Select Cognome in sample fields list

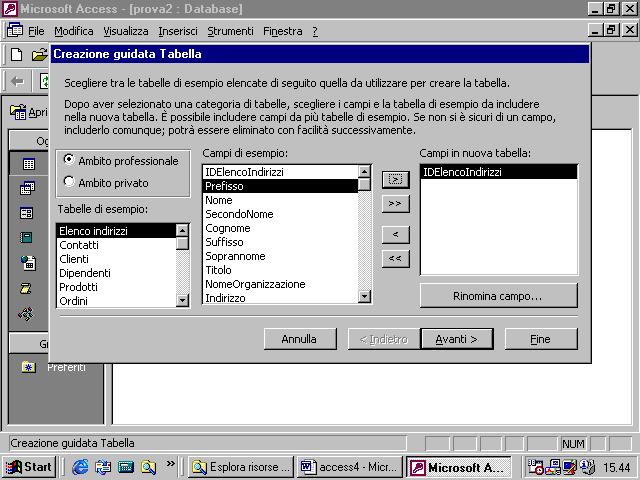280,228
